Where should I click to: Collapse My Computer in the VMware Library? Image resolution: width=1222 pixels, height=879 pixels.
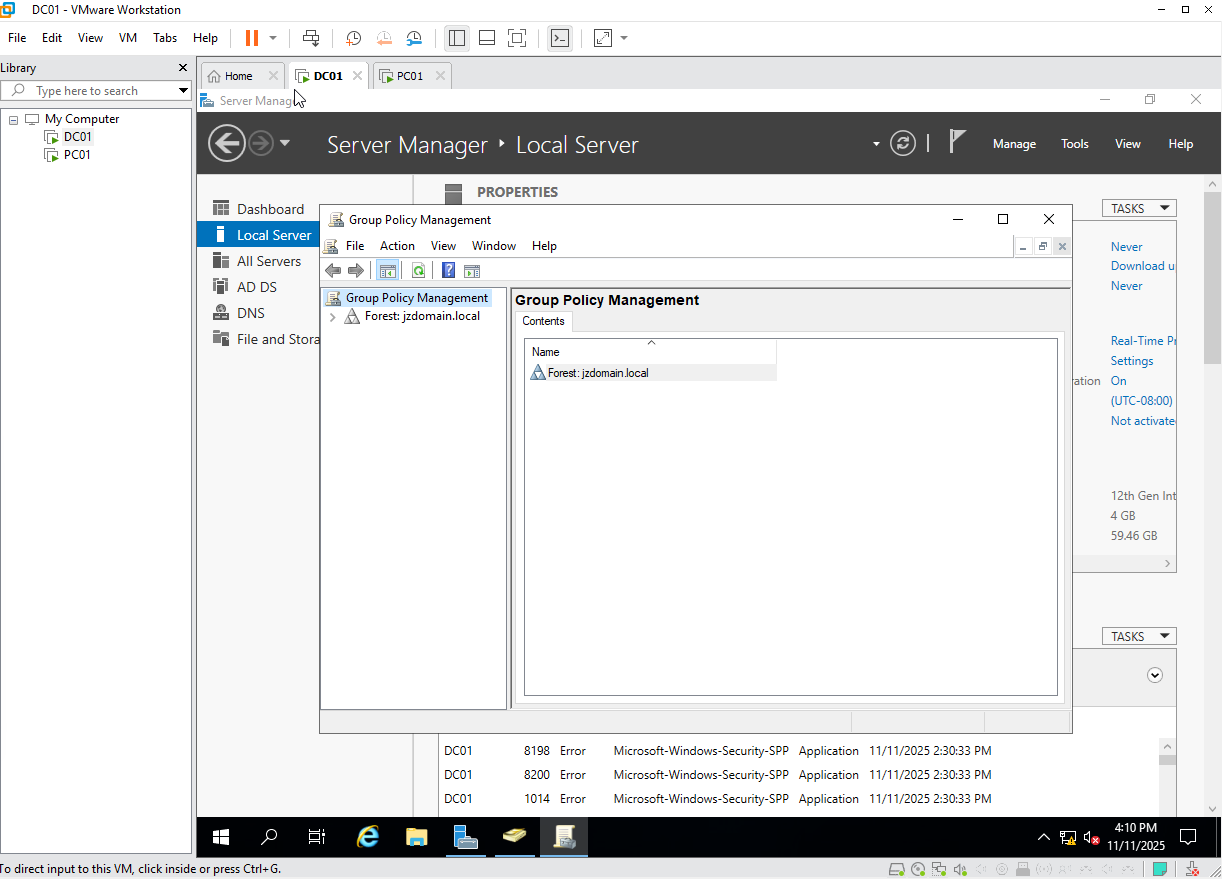[13, 118]
